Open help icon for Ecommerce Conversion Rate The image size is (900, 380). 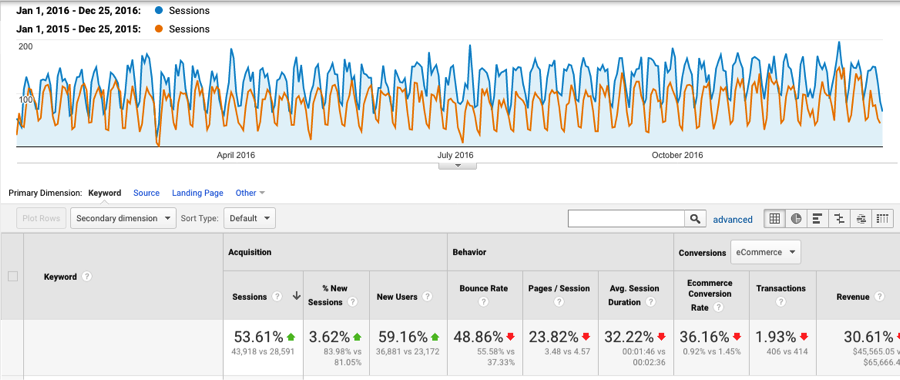[x=719, y=307]
